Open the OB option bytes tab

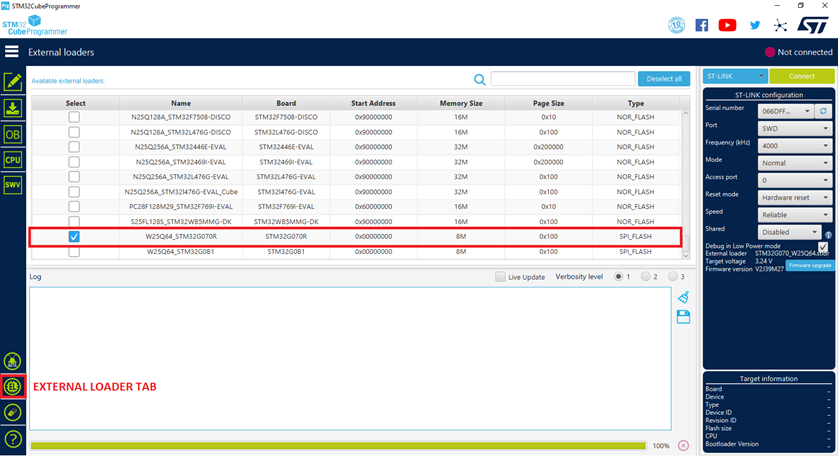13,134
